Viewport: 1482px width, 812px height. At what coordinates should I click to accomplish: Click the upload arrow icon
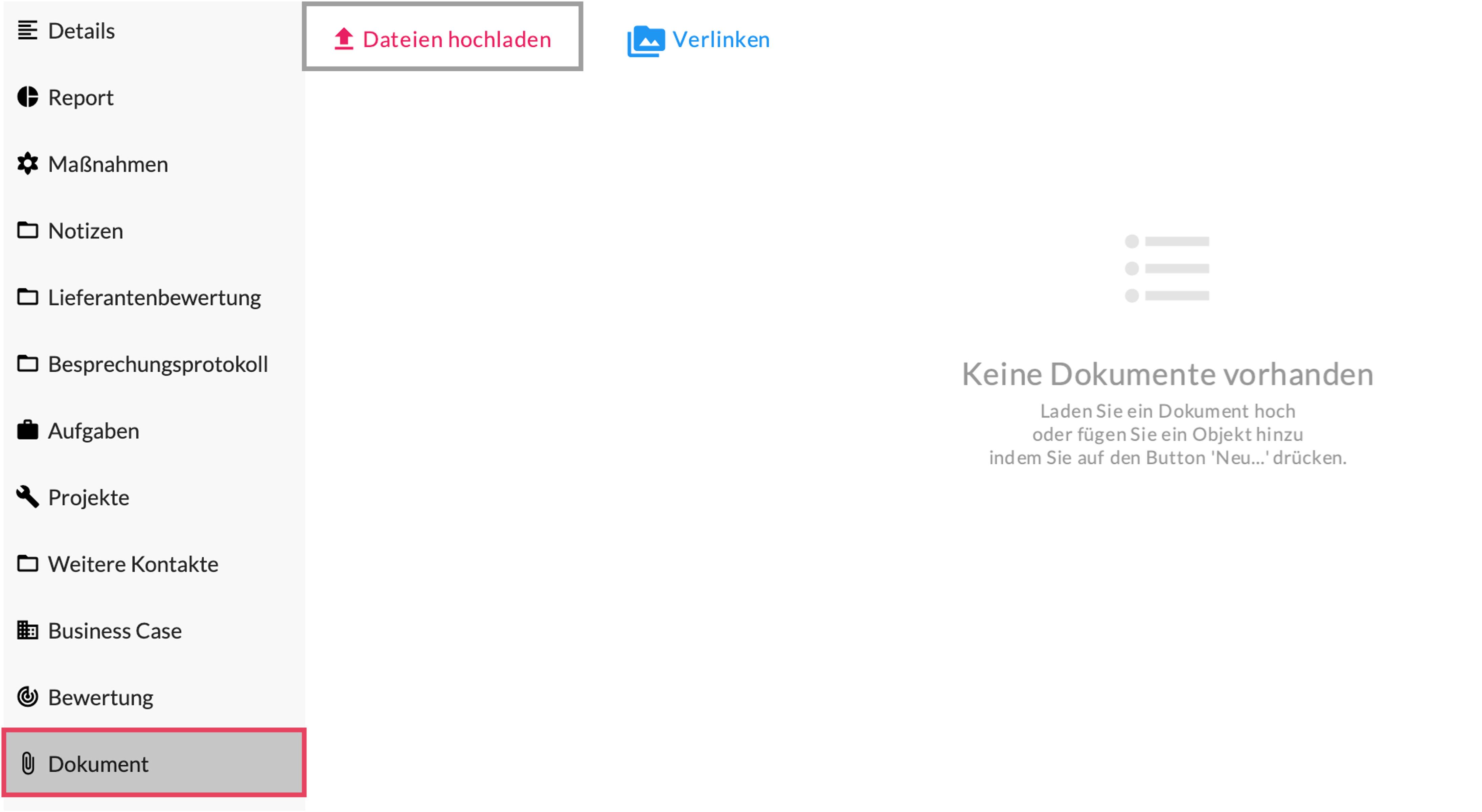point(343,39)
